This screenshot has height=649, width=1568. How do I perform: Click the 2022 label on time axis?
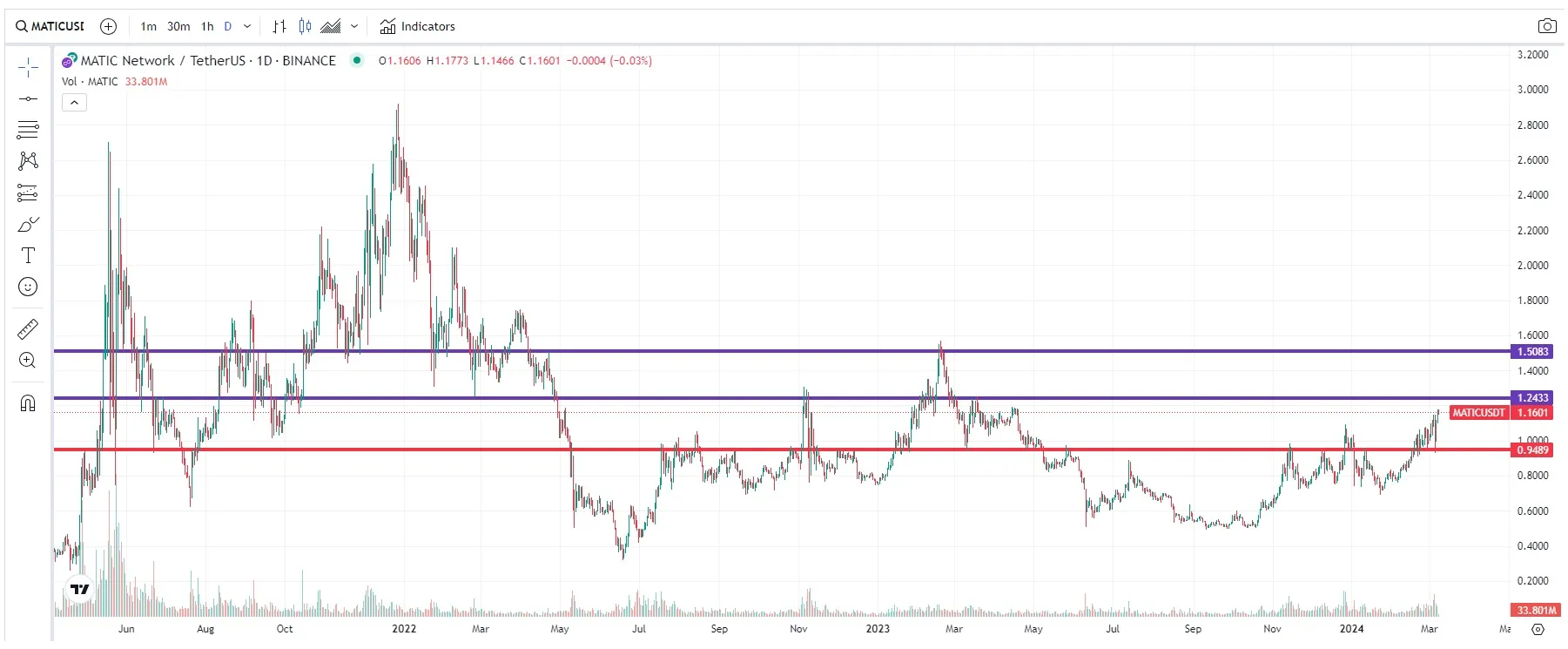tap(404, 629)
